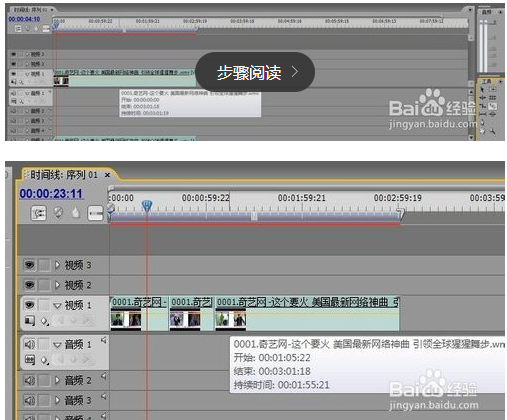The width and height of the screenshot is (507, 420).
Task: Click the 音频 3 channel type speaker icon
Action: pyautogui.click(x=104, y=396)
